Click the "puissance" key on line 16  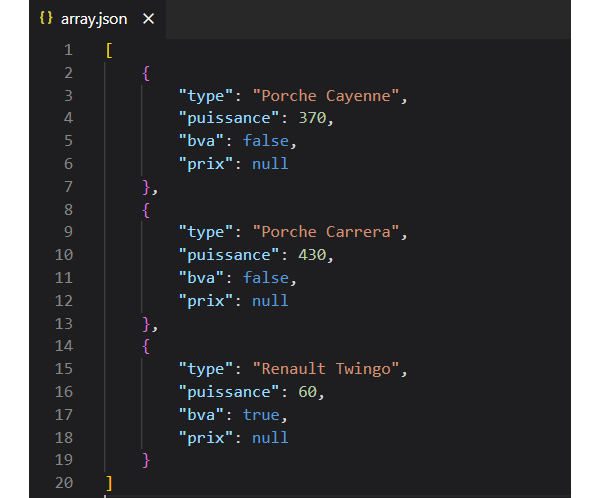(229, 393)
